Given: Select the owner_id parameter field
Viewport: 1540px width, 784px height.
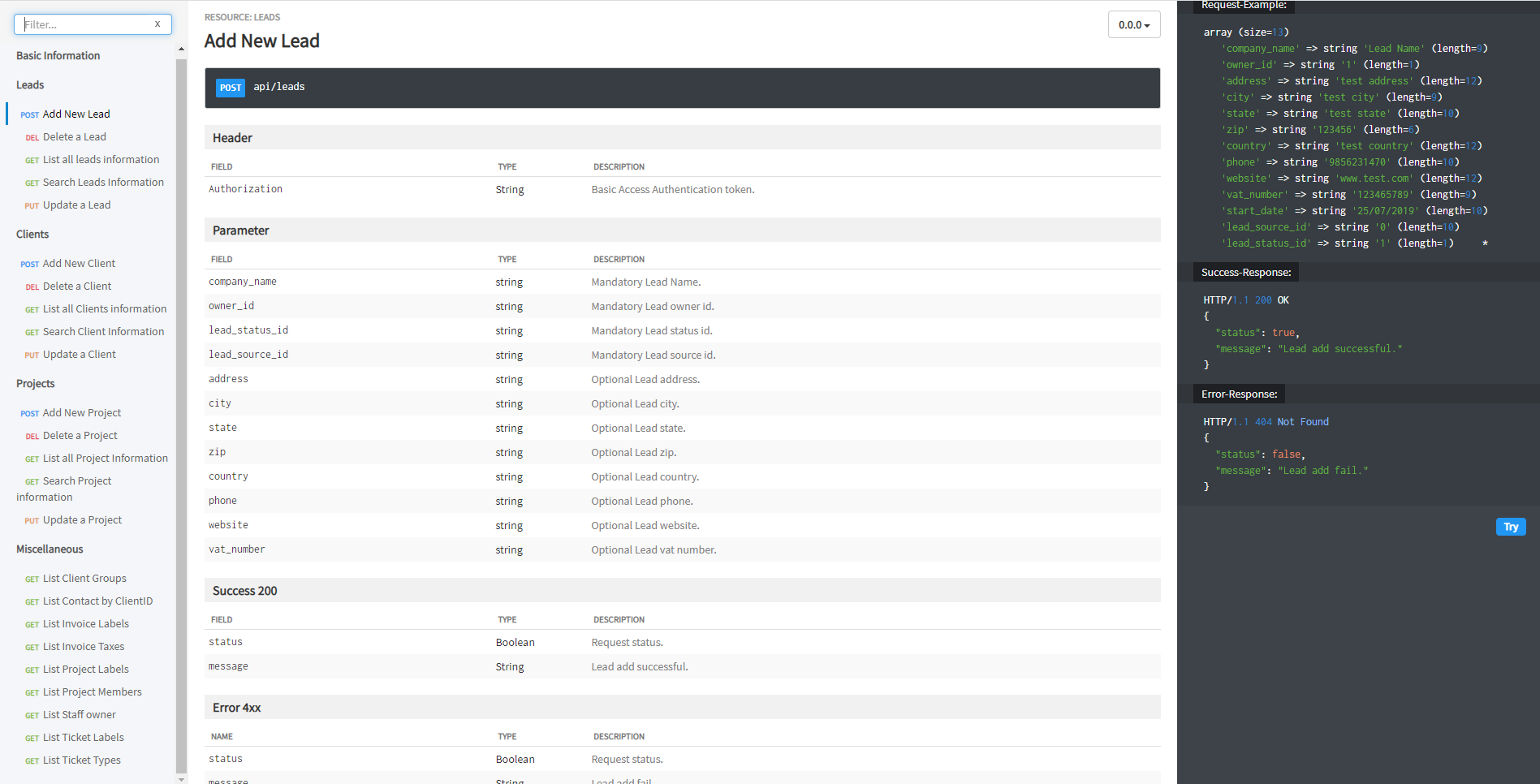Looking at the screenshot, I should pyautogui.click(x=231, y=306).
